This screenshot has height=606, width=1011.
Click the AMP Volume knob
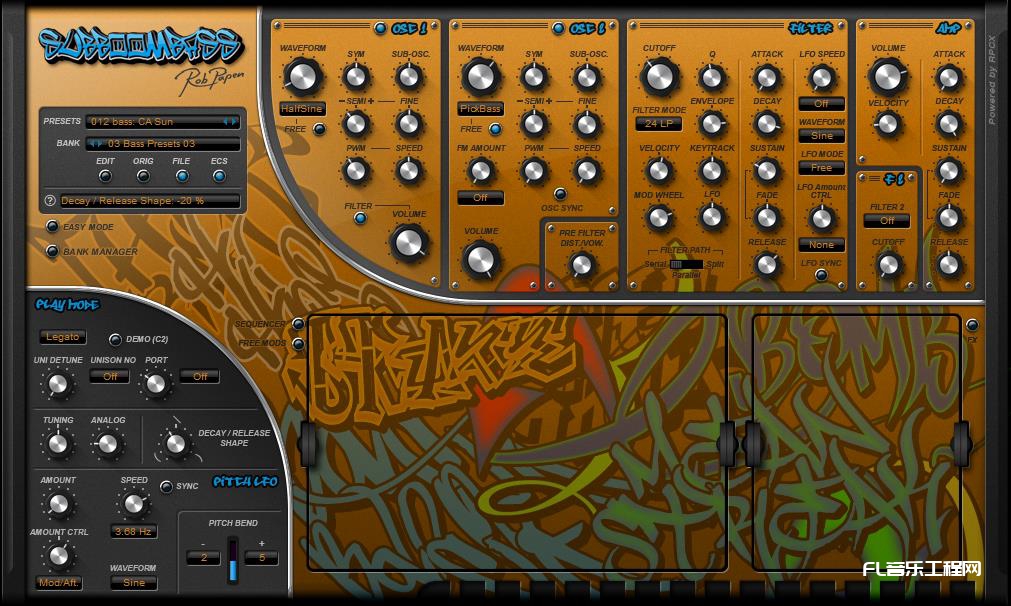click(x=888, y=75)
